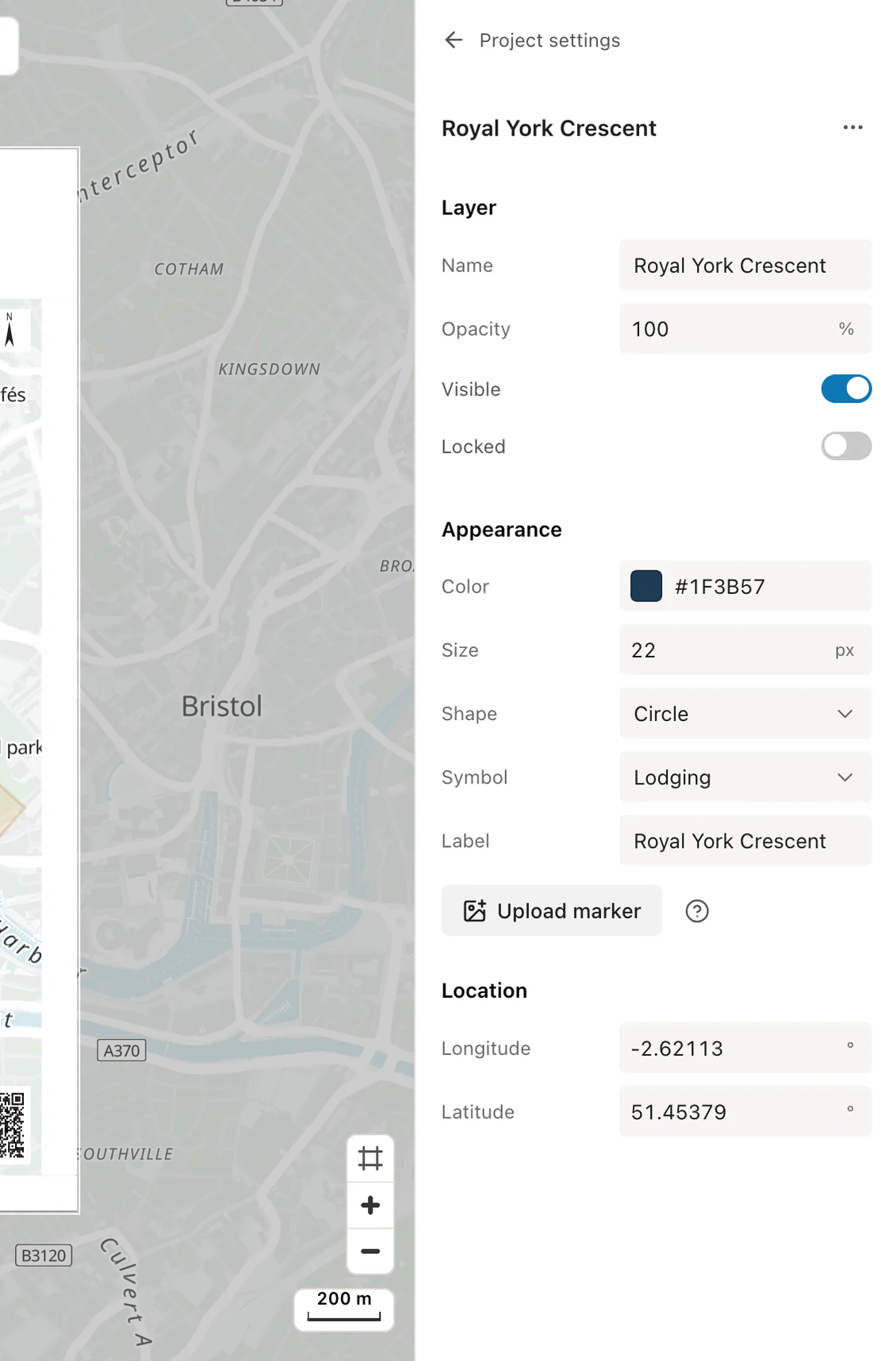Click the 200 m scale bar
The image size is (896, 1361).
(344, 1309)
